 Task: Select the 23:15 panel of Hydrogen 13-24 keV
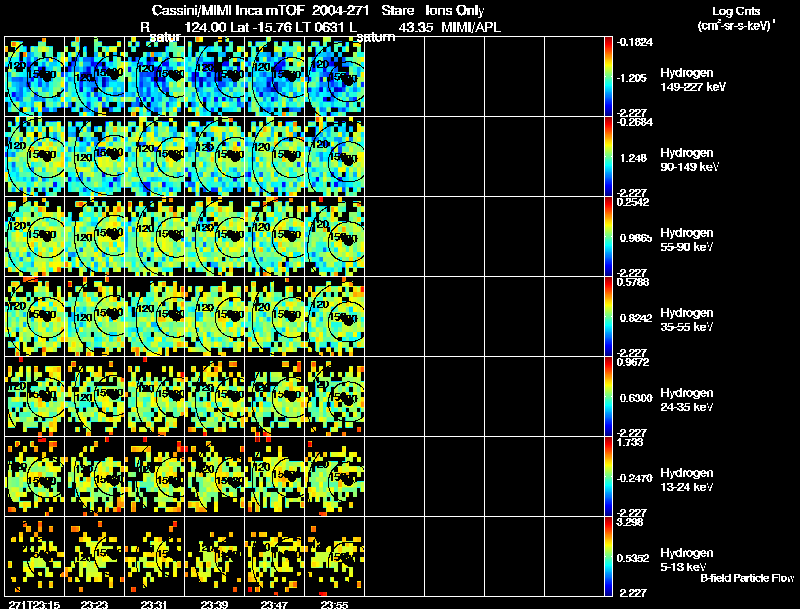(34, 477)
